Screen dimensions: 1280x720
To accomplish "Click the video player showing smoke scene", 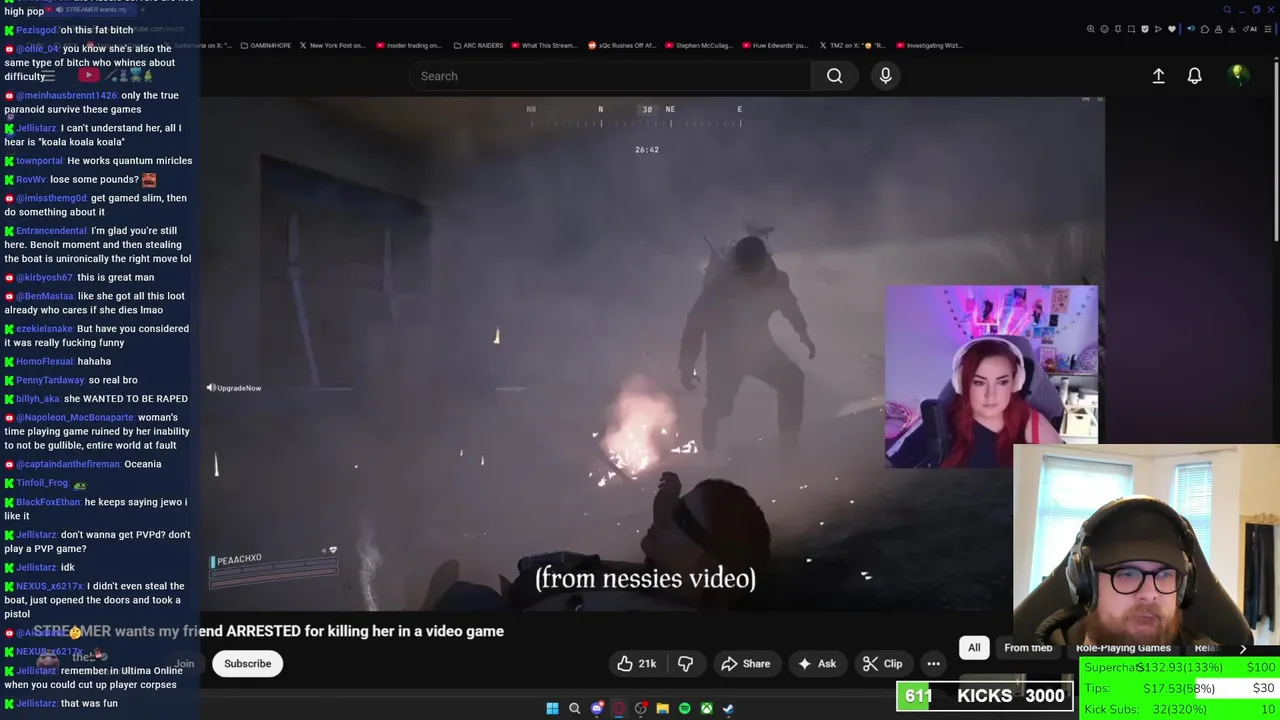I will [x=652, y=353].
